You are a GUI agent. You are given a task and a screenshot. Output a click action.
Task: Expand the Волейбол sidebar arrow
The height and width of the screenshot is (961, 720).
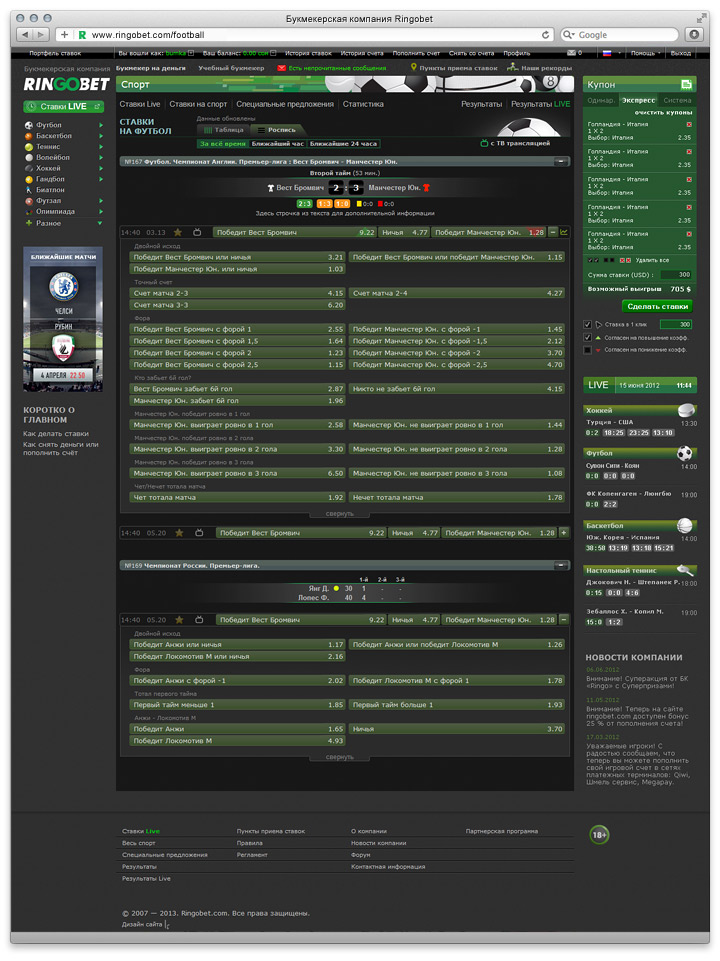click(x=100, y=158)
